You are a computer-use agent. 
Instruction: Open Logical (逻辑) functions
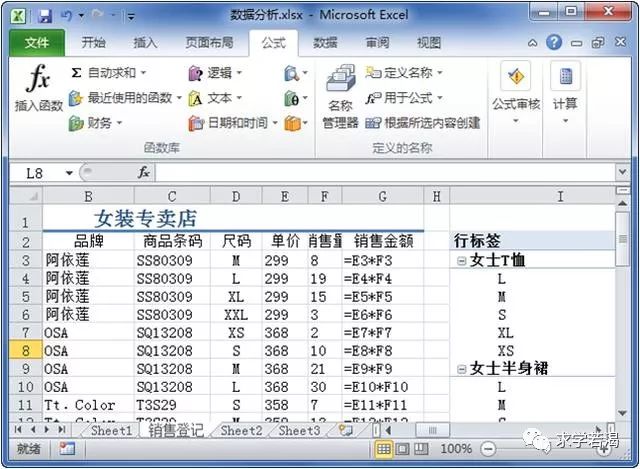point(215,73)
